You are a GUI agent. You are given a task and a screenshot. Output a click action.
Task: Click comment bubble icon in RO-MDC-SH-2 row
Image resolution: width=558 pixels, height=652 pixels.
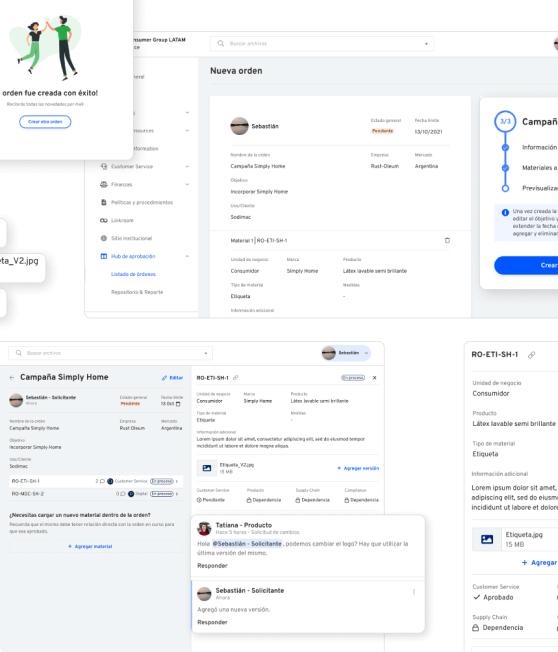point(123,494)
